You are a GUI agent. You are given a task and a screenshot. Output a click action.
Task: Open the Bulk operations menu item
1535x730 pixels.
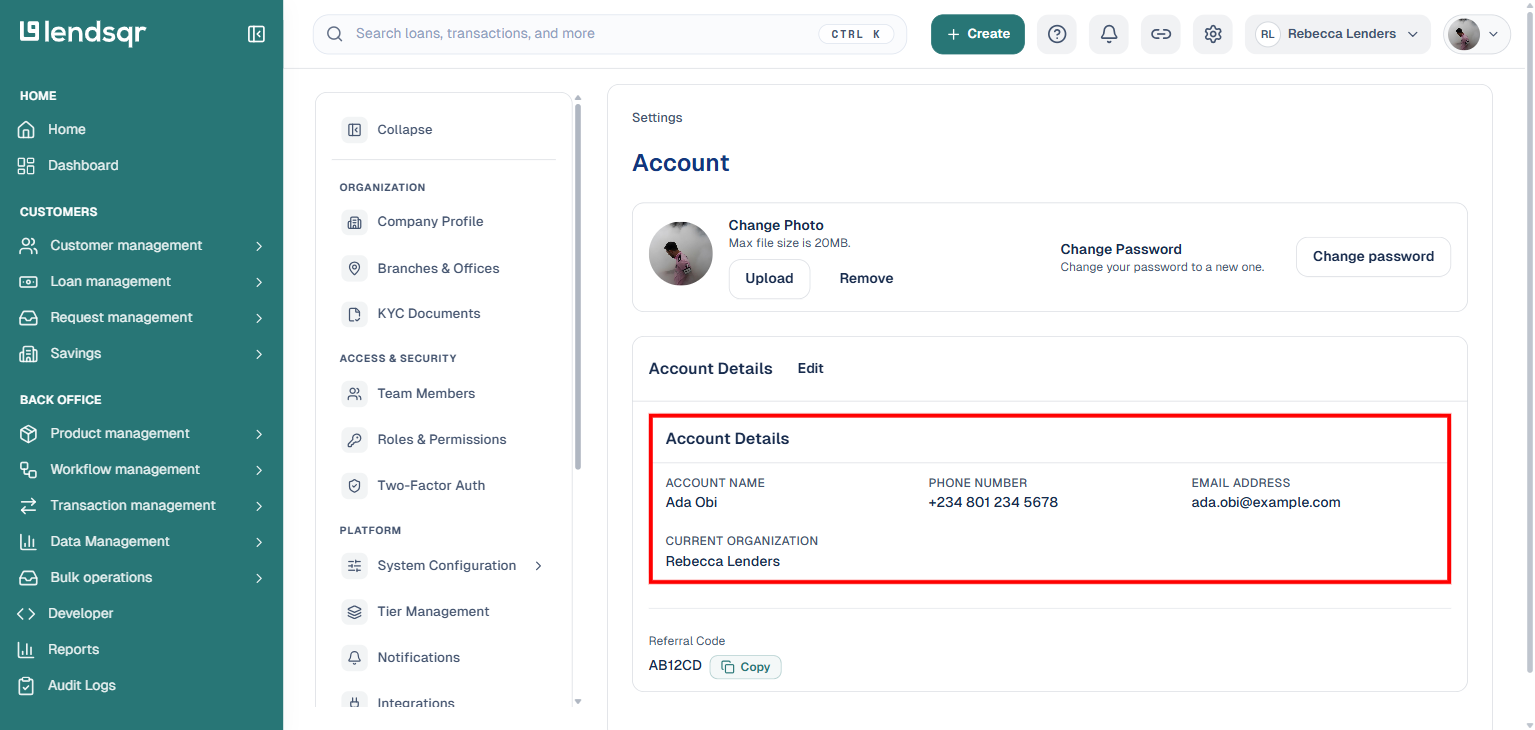coord(142,578)
